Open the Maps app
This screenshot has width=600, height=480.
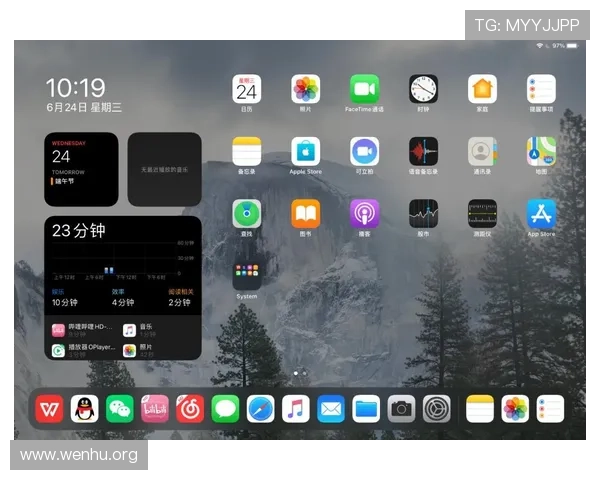tap(541, 151)
